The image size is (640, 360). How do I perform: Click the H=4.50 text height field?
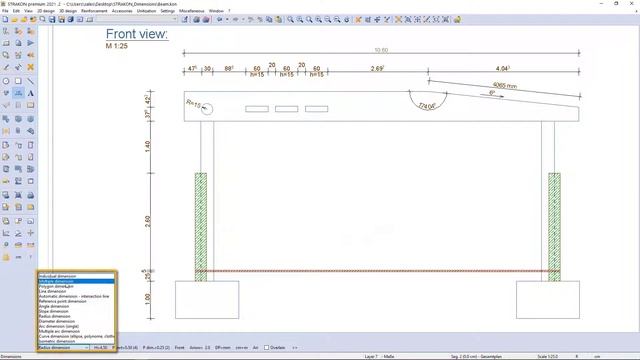click(x=101, y=347)
